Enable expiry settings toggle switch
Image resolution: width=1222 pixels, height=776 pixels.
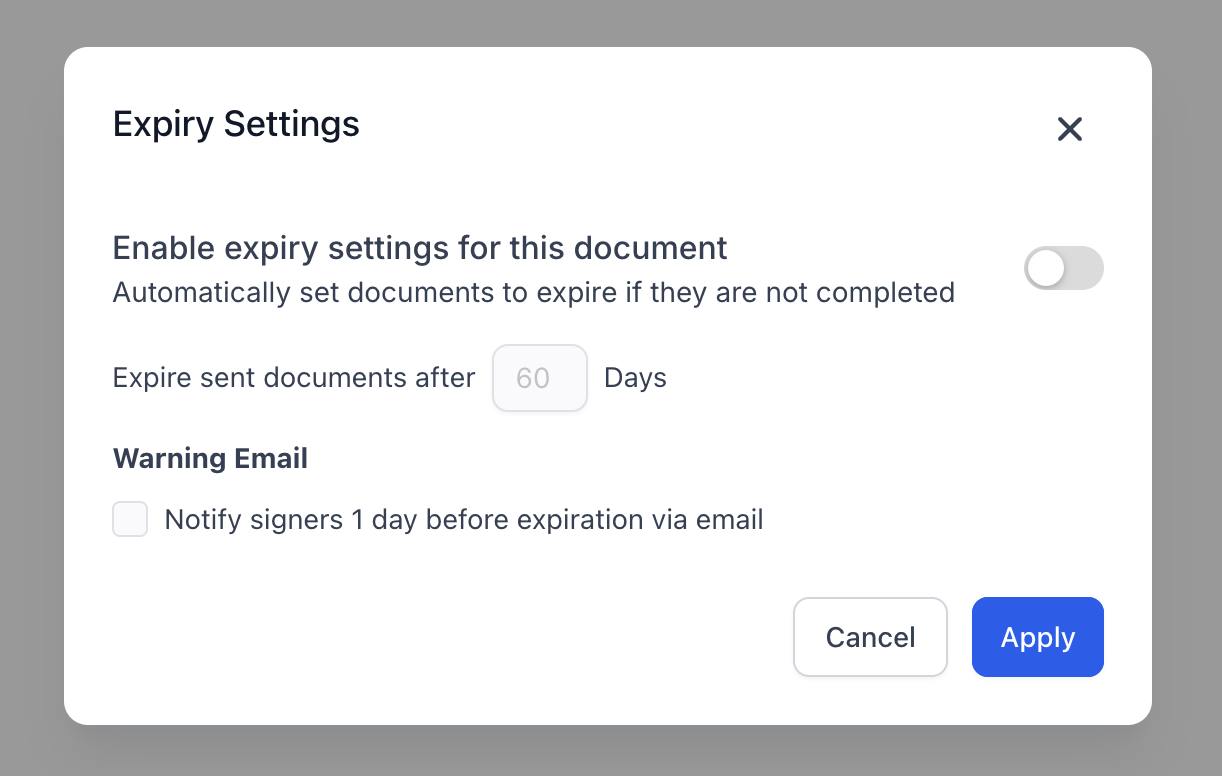coord(1063,269)
